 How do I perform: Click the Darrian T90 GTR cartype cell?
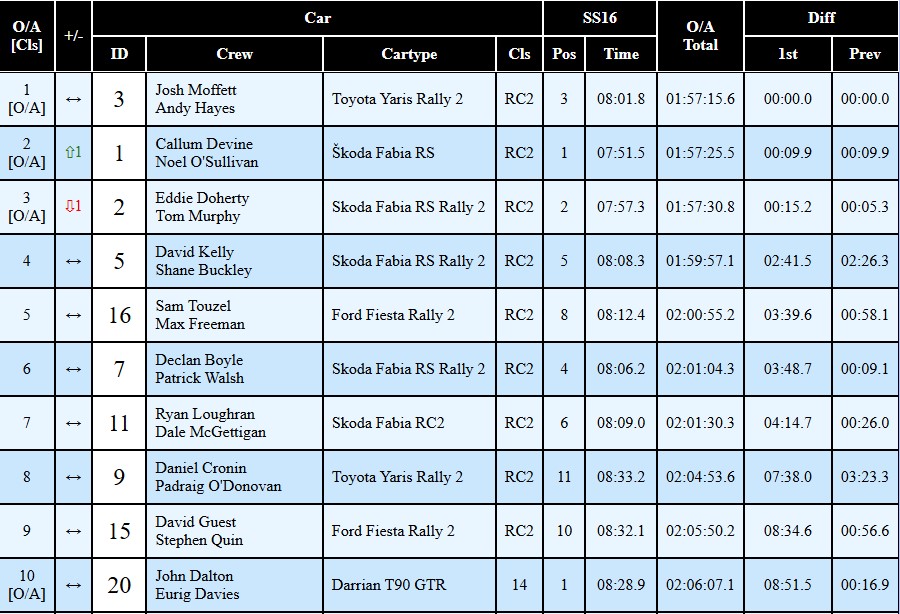click(x=389, y=585)
